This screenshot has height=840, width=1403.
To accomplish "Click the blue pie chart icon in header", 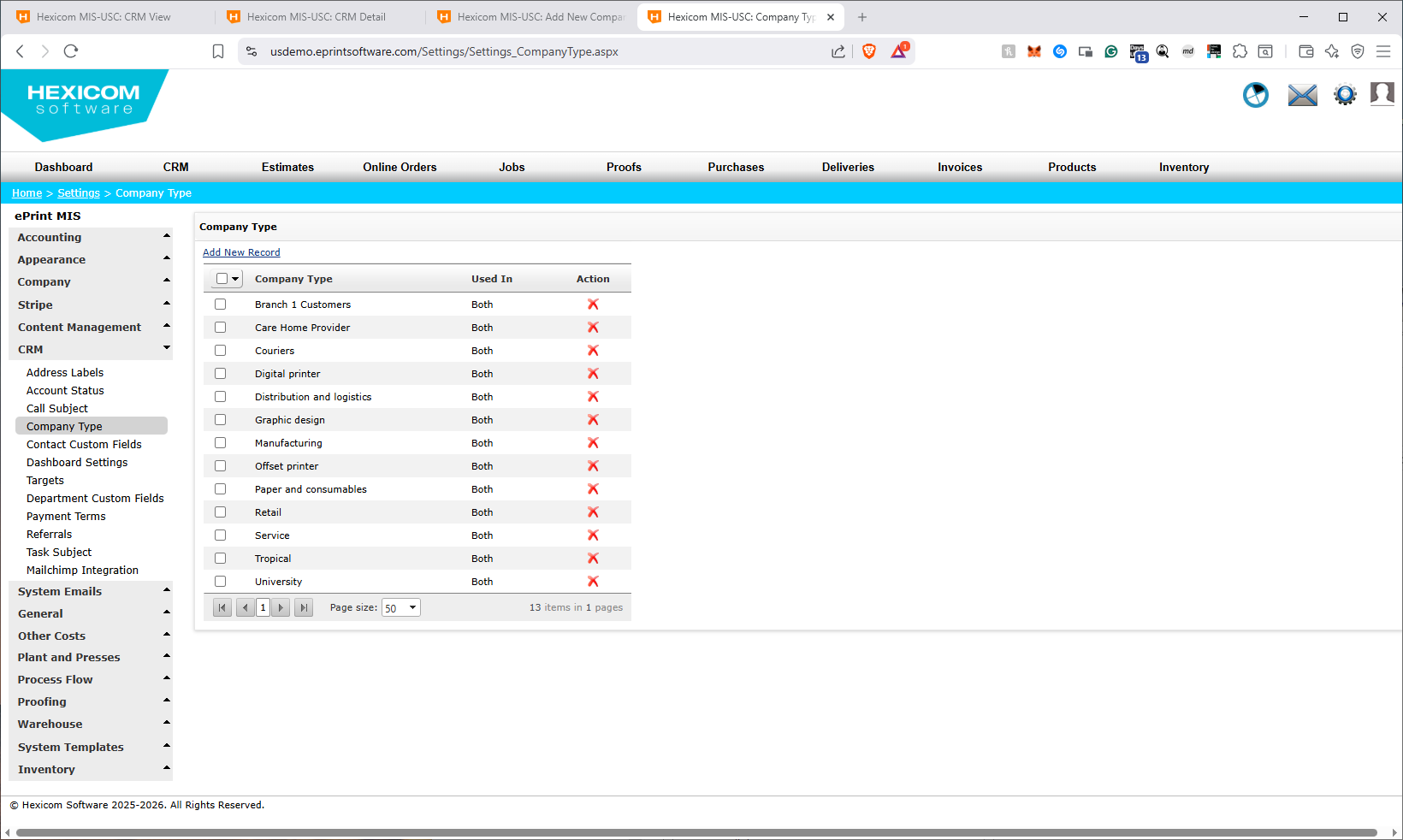I will click(x=1256, y=95).
